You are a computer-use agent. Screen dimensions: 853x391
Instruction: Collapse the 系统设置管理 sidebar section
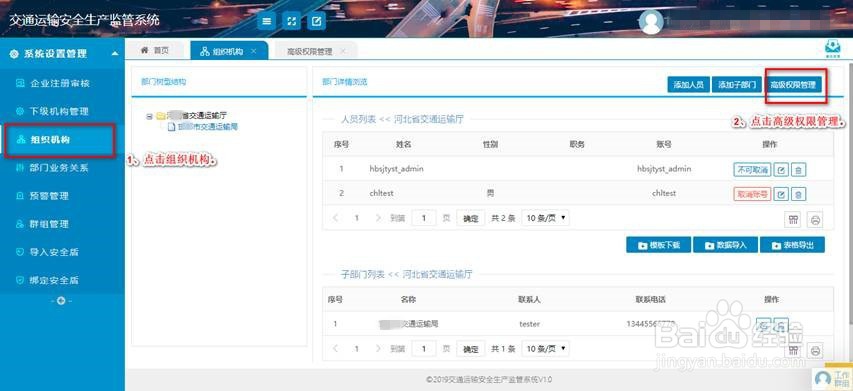point(115,54)
